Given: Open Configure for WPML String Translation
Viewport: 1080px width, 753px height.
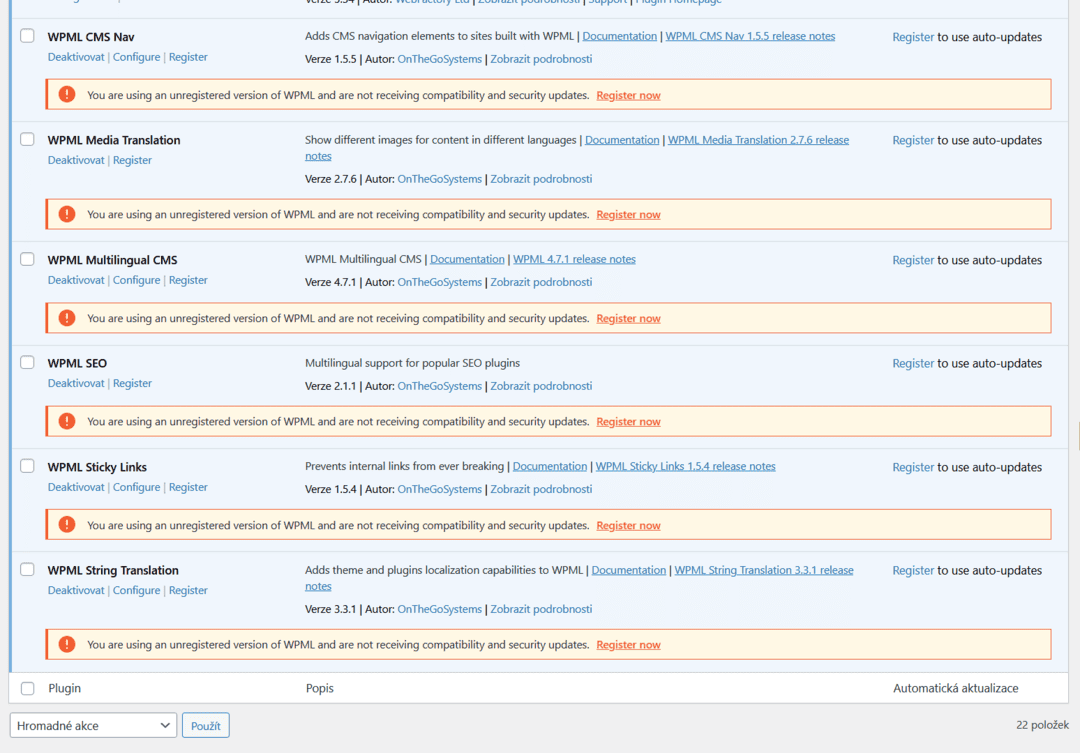Looking at the screenshot, I should (136, 590).
